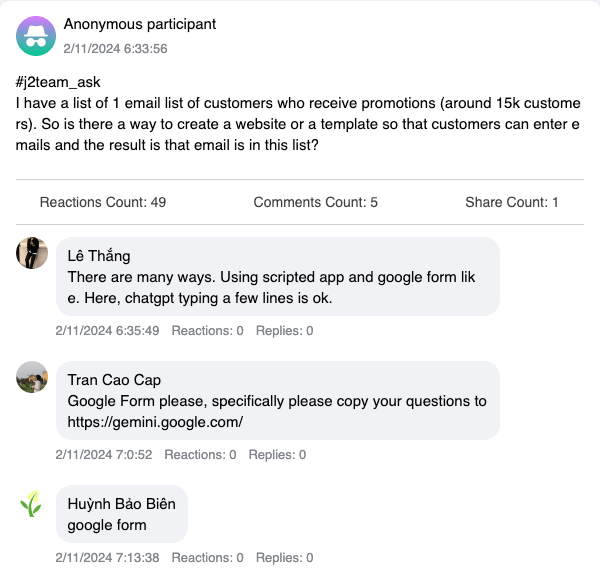The image size is (600, 579).
Task: Click Huỳnh Bảo Biên's leaf avatar
Action: (x=32, y=503)
